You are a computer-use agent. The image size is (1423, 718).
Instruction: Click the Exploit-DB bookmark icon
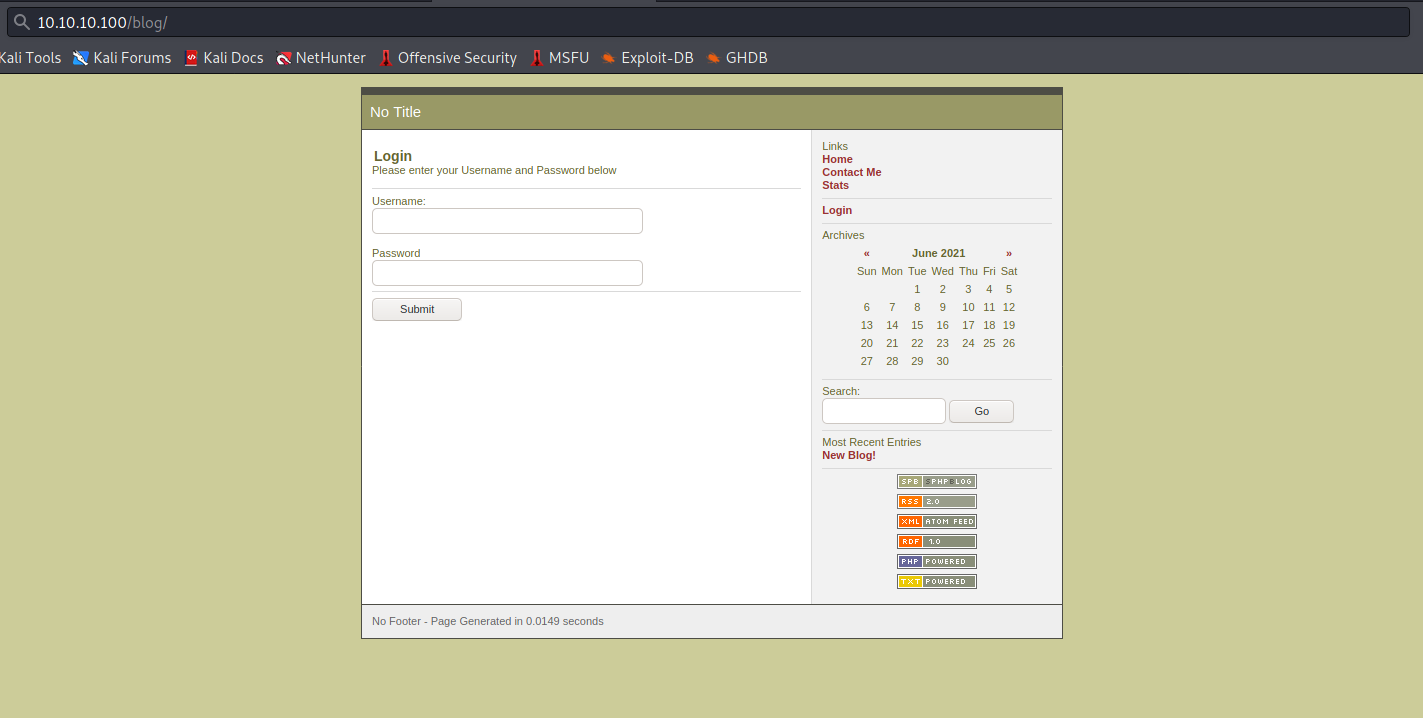pos(609,58)
